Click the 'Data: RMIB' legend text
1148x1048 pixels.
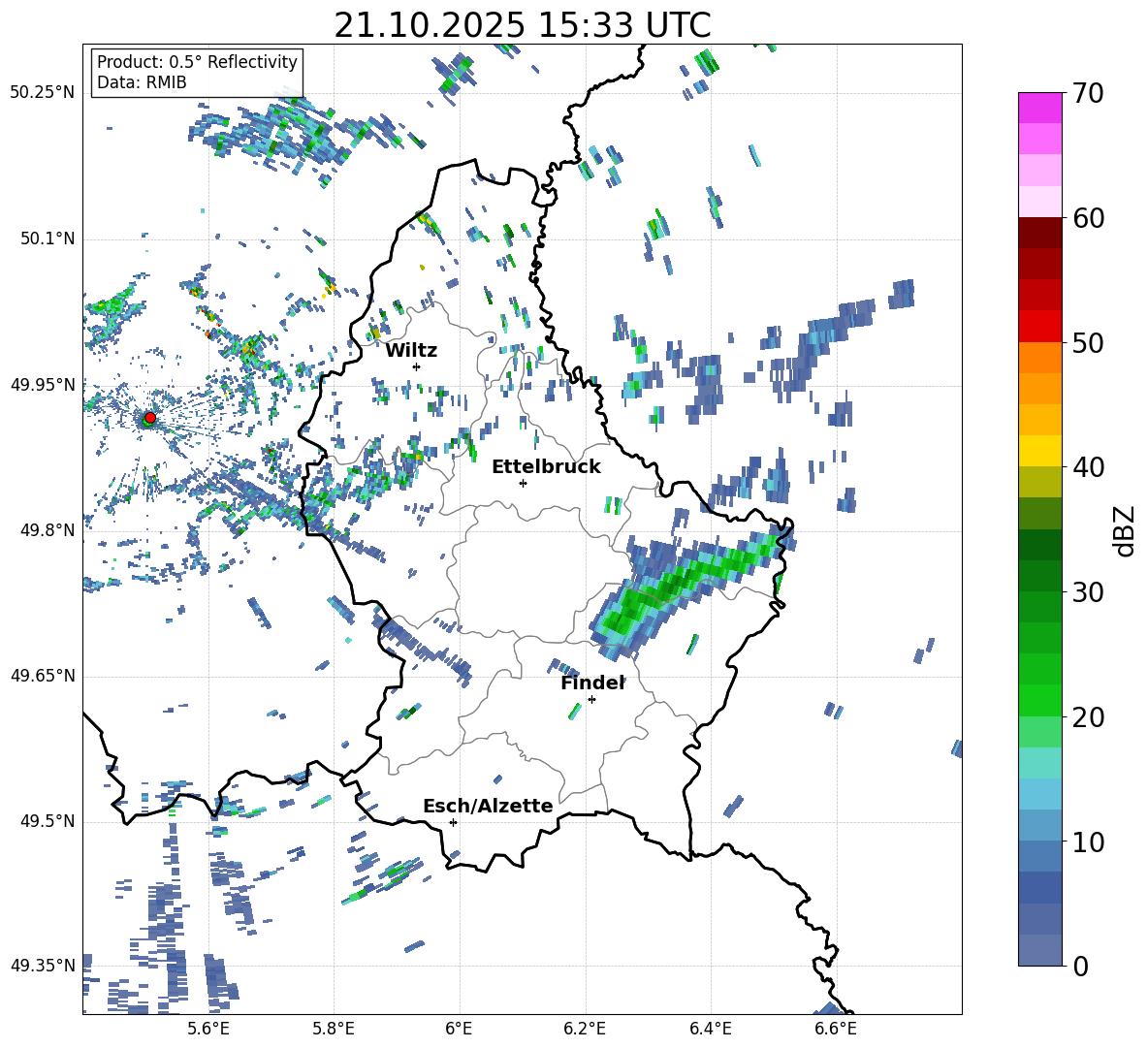pyautogui.click(x=142, y=82)
